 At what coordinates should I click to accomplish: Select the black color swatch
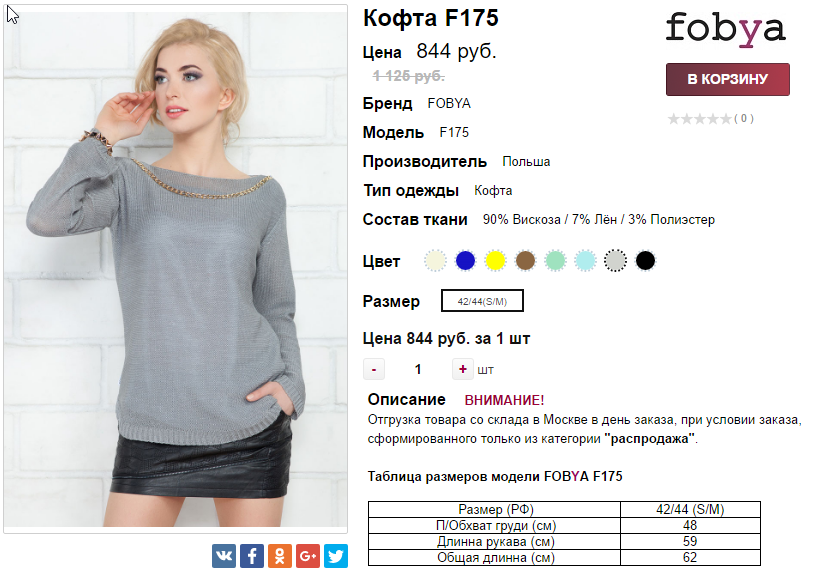tap(646, 260)
